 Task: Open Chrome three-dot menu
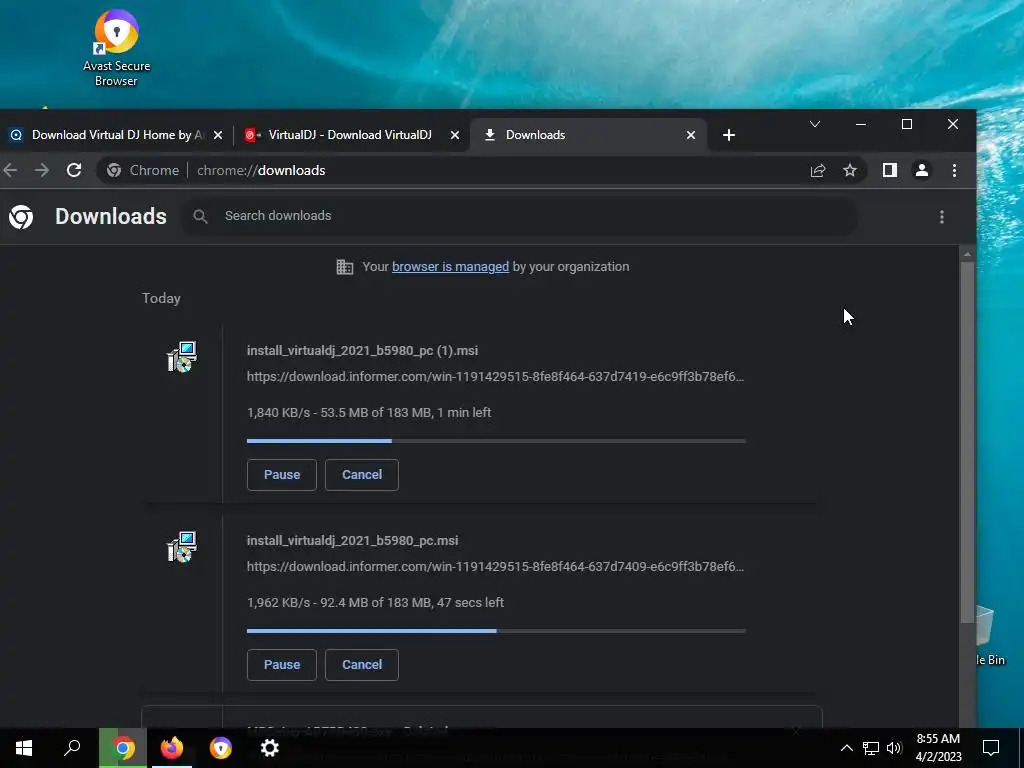click(x=954, y=170)
